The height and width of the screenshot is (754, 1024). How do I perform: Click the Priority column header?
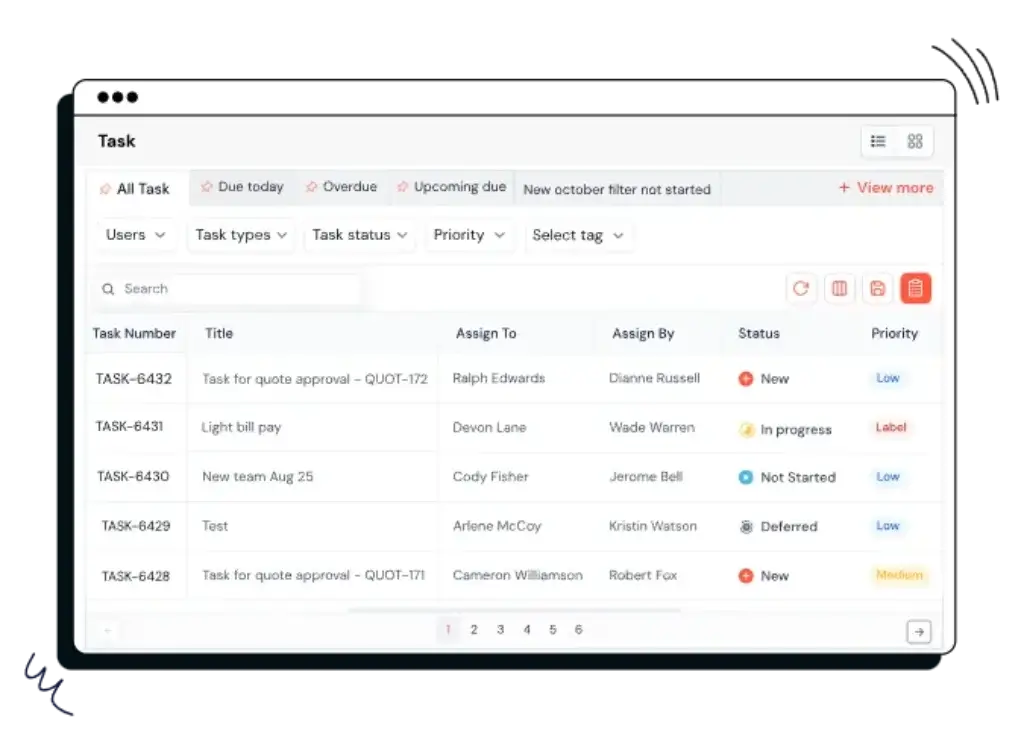click(x=895, y=334)
